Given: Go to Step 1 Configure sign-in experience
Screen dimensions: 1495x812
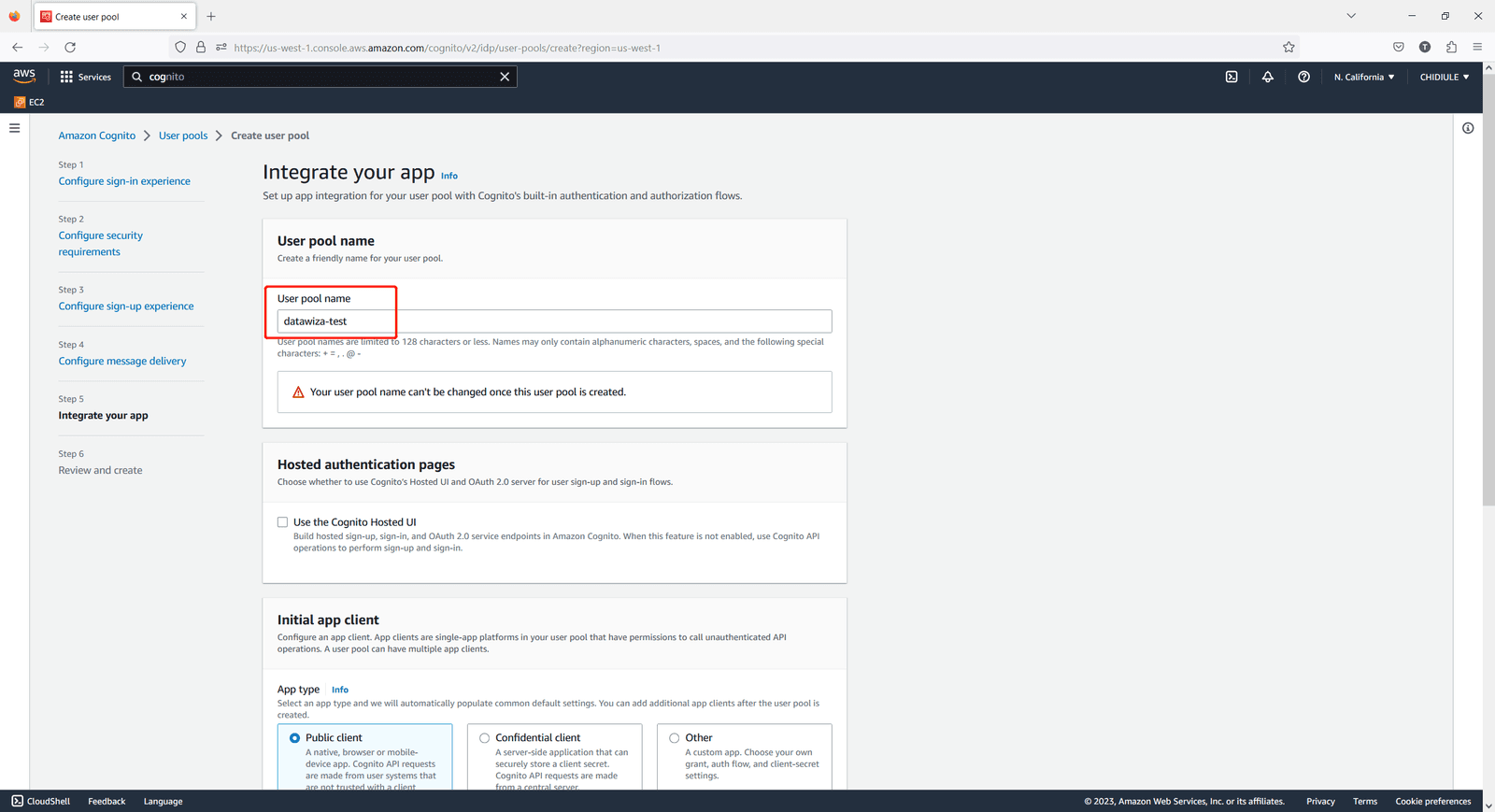Looking at the screenshot, I should tap(124, 181).
